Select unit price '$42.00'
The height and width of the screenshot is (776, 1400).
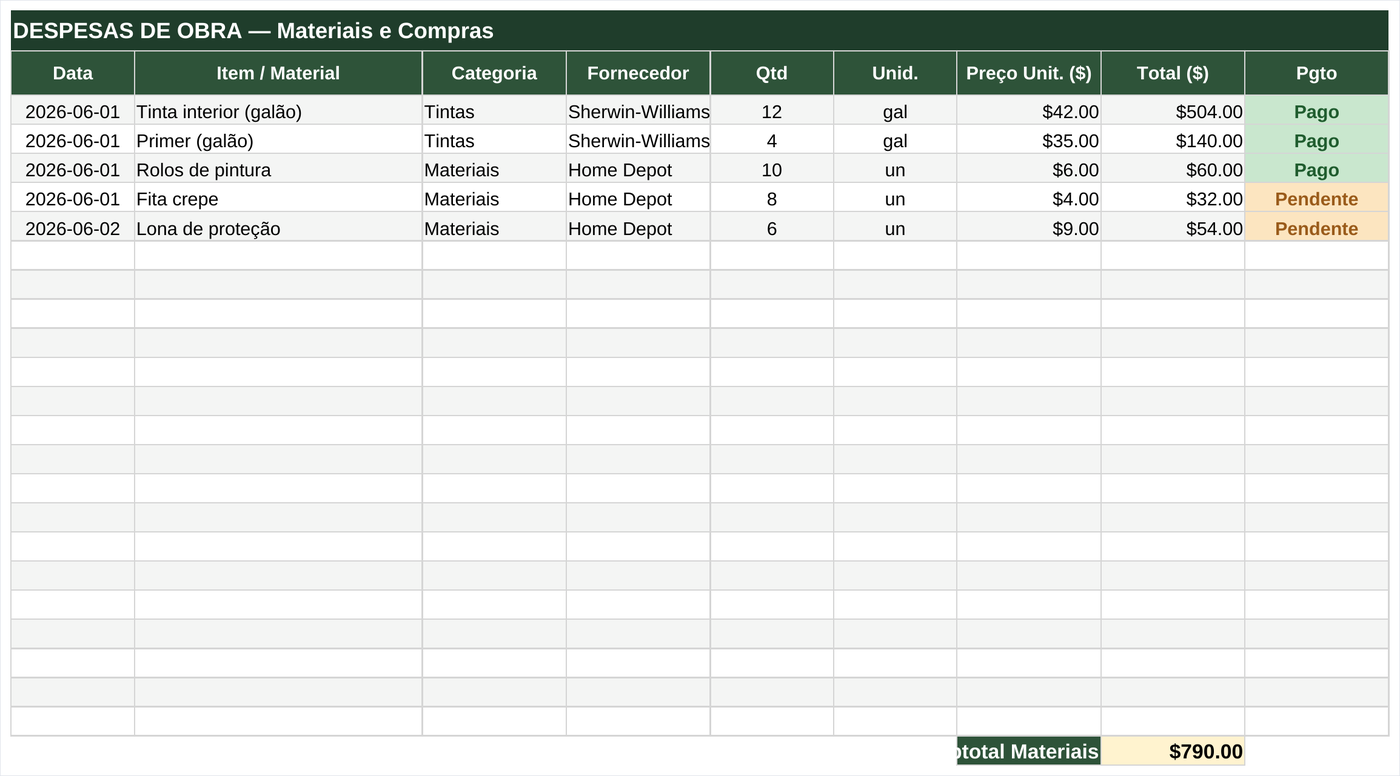(x=1029, y=111)
